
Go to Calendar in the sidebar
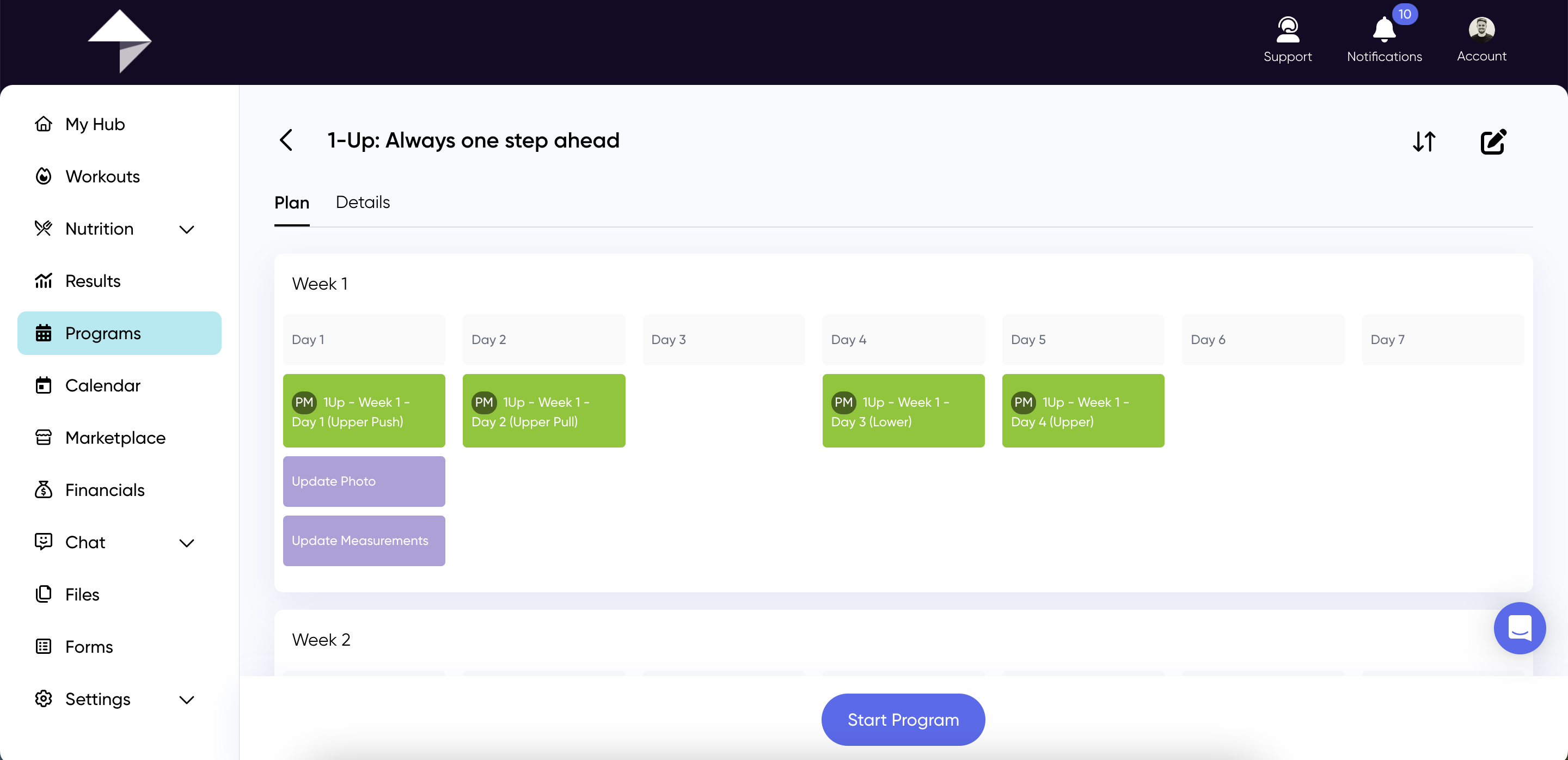103,385
